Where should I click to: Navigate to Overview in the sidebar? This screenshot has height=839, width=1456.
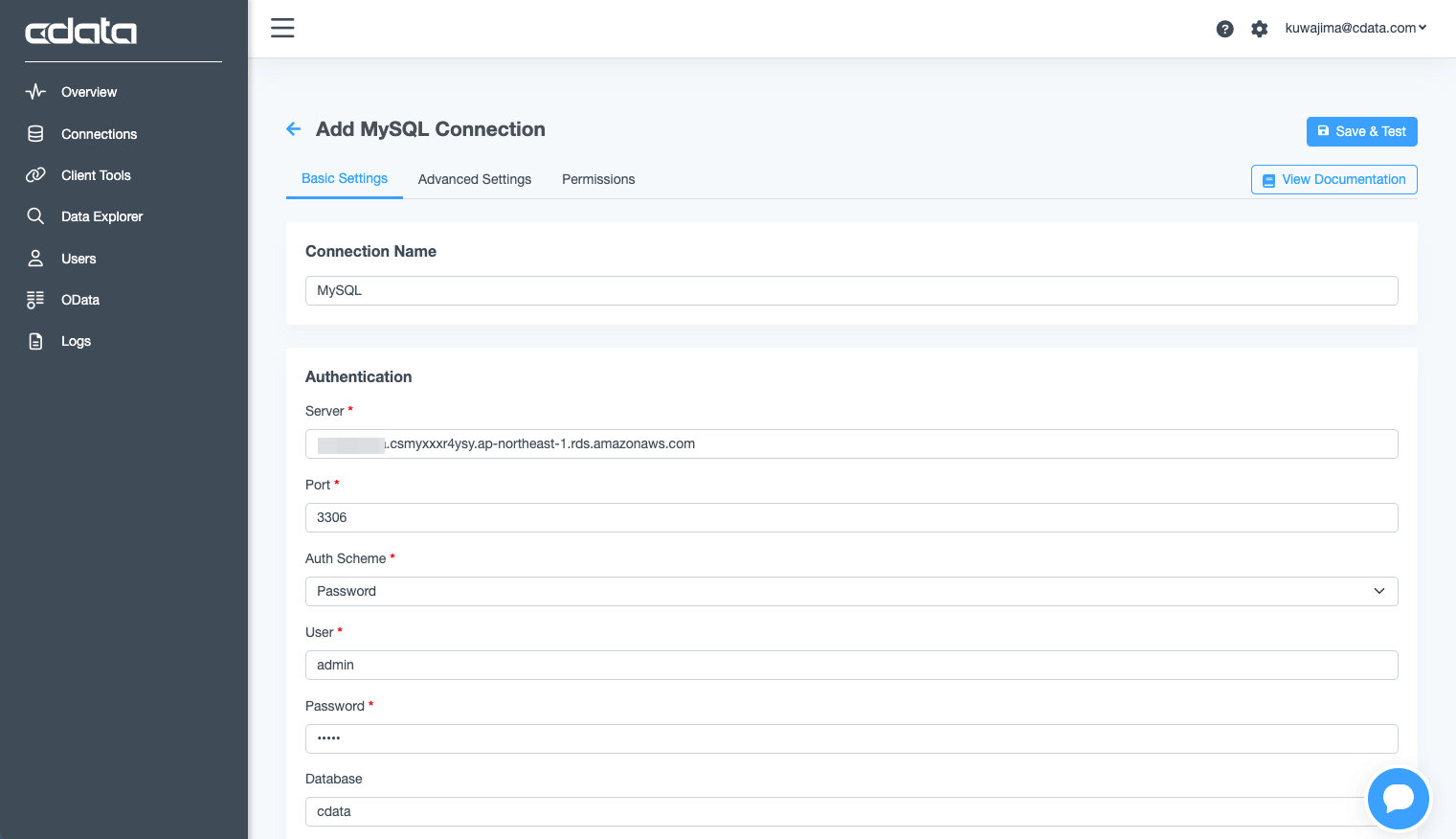point(89,92)
